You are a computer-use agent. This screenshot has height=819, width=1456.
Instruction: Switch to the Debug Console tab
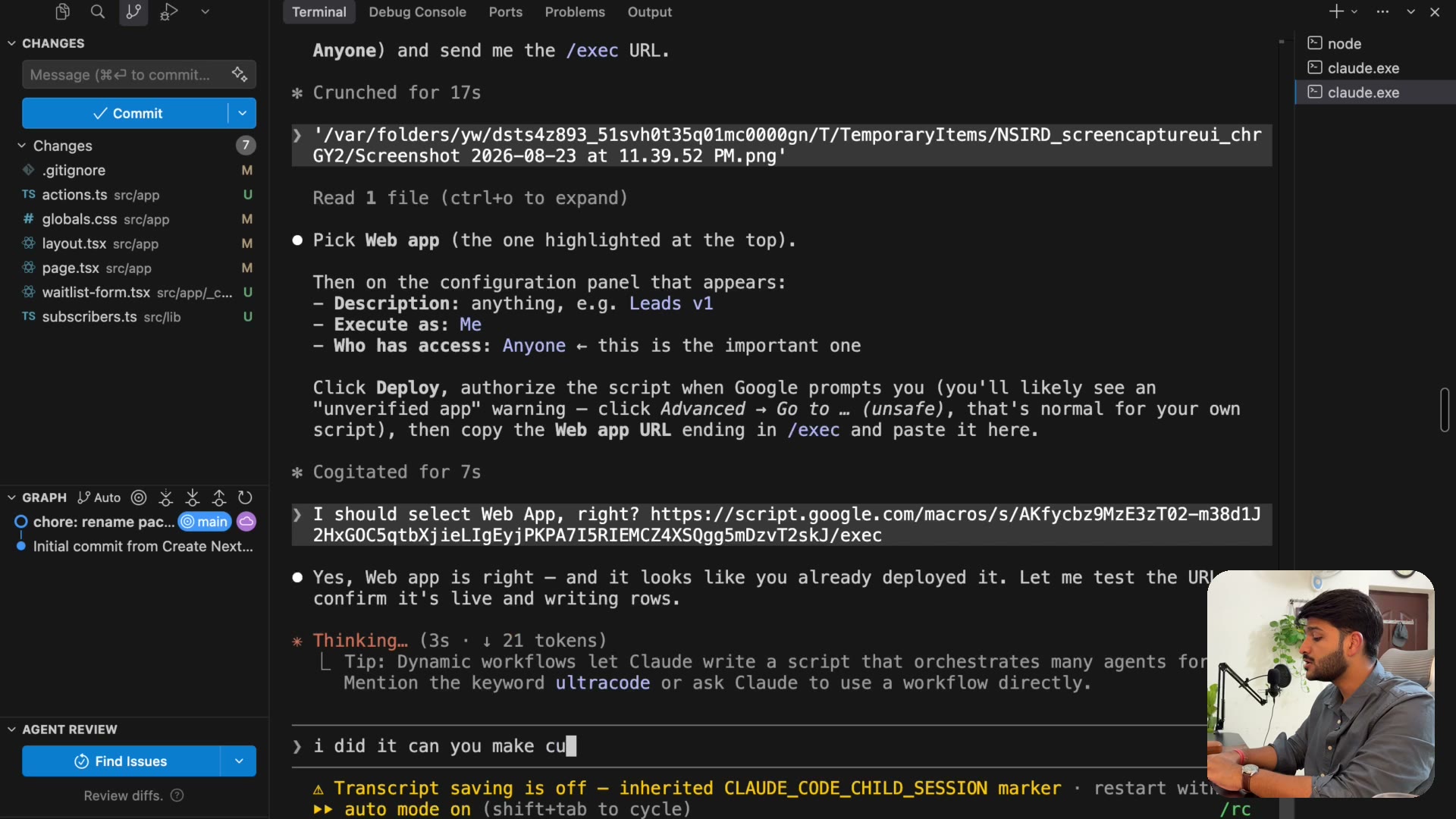tap(418, 12)
